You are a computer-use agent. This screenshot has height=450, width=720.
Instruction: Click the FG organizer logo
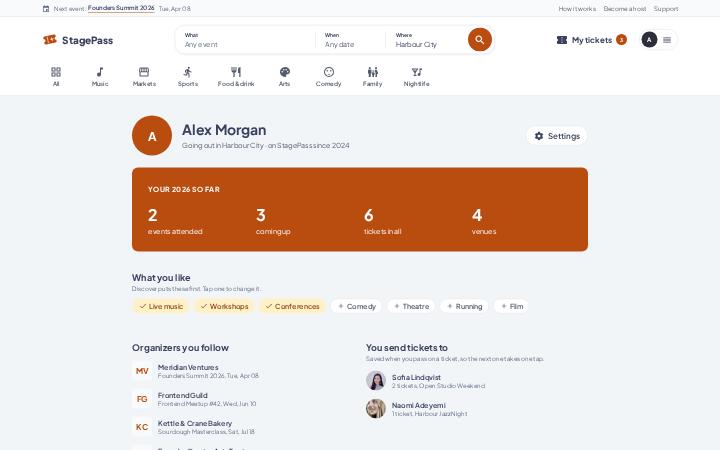pyautogui.click(x=142, y=399)
